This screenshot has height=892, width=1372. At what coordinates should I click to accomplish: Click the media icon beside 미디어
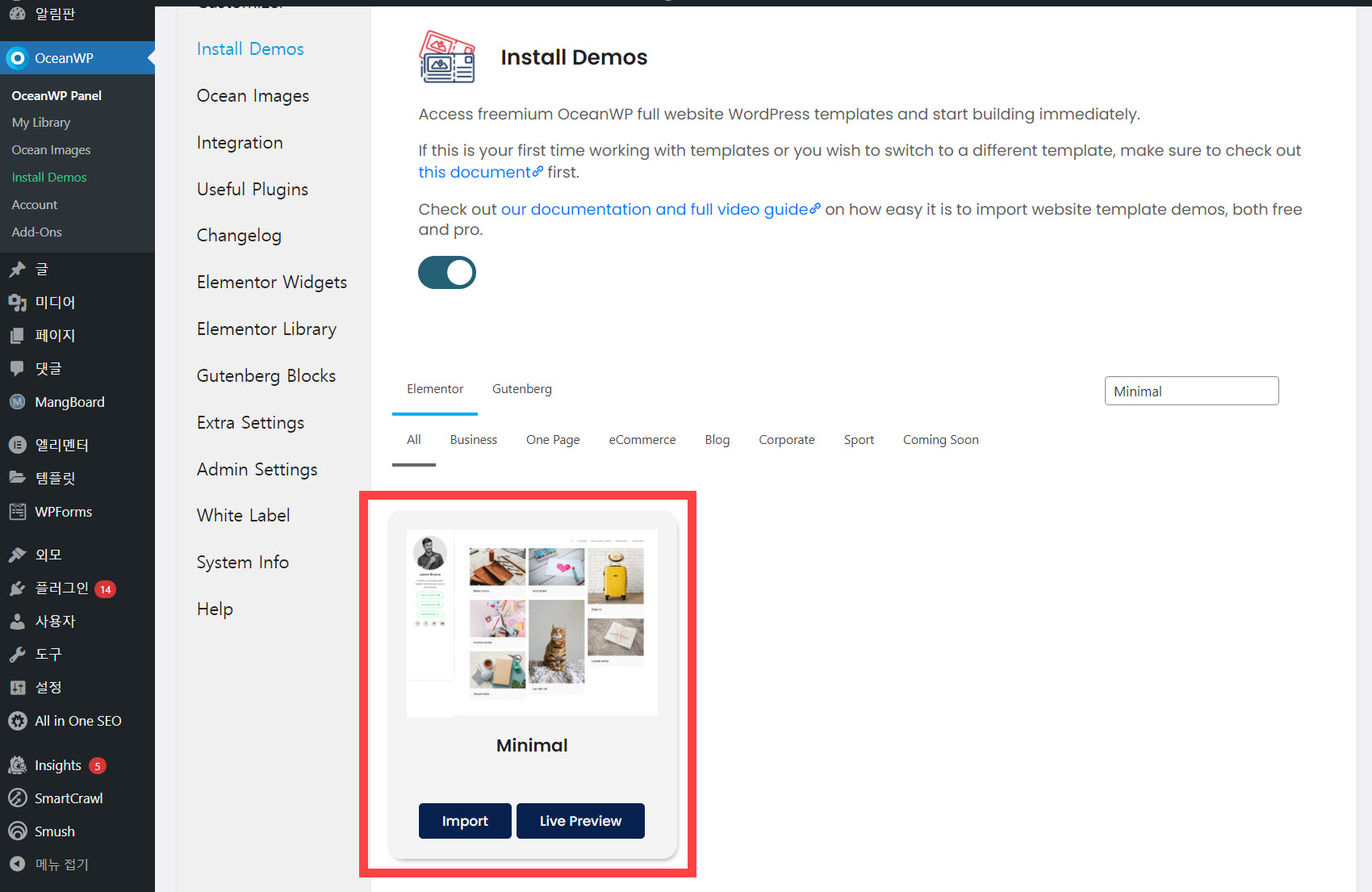click(17, 303)
